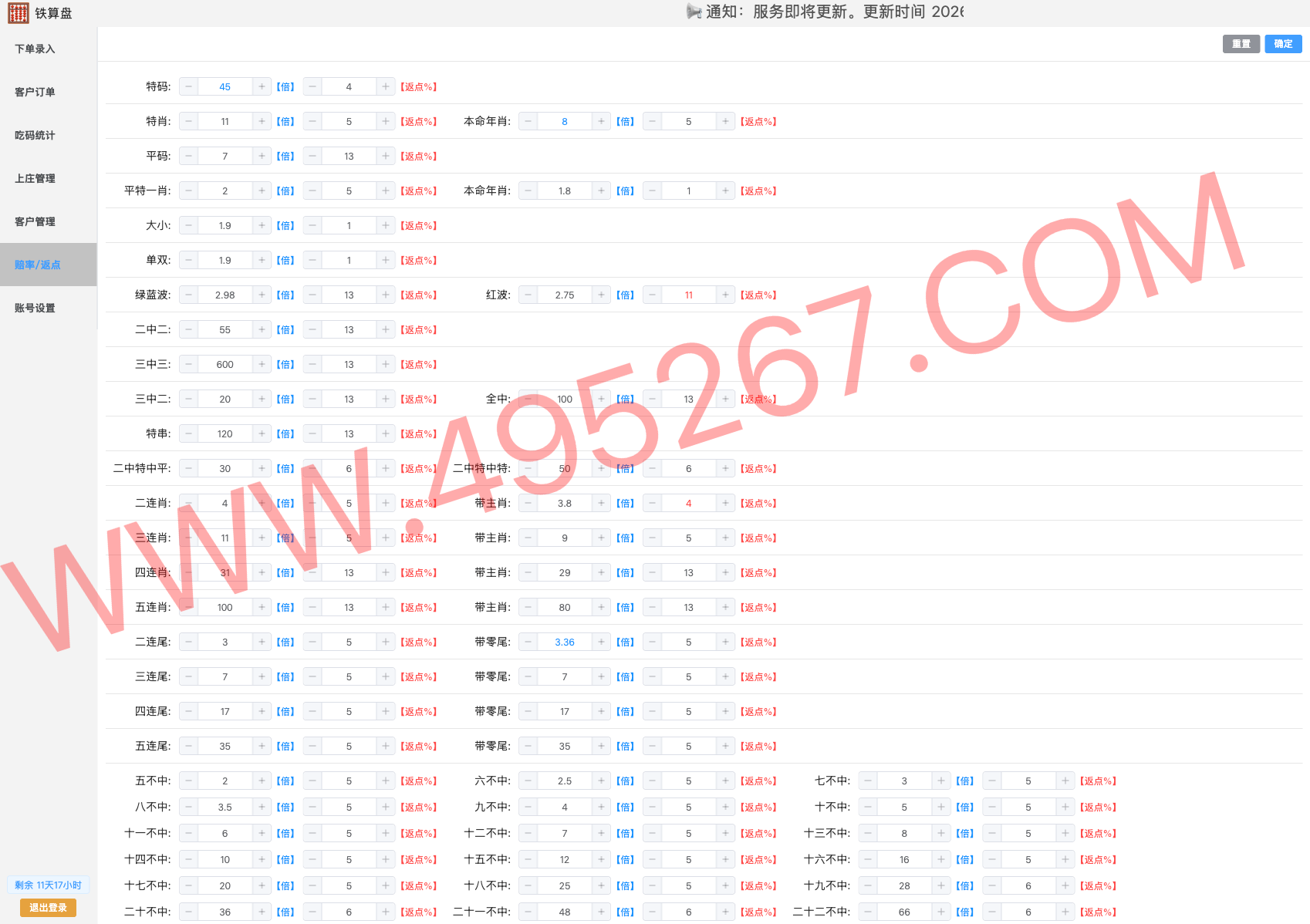Increment the 三中三 odds stepper
Screen dimensions: 1310x924
click(262, 363)
